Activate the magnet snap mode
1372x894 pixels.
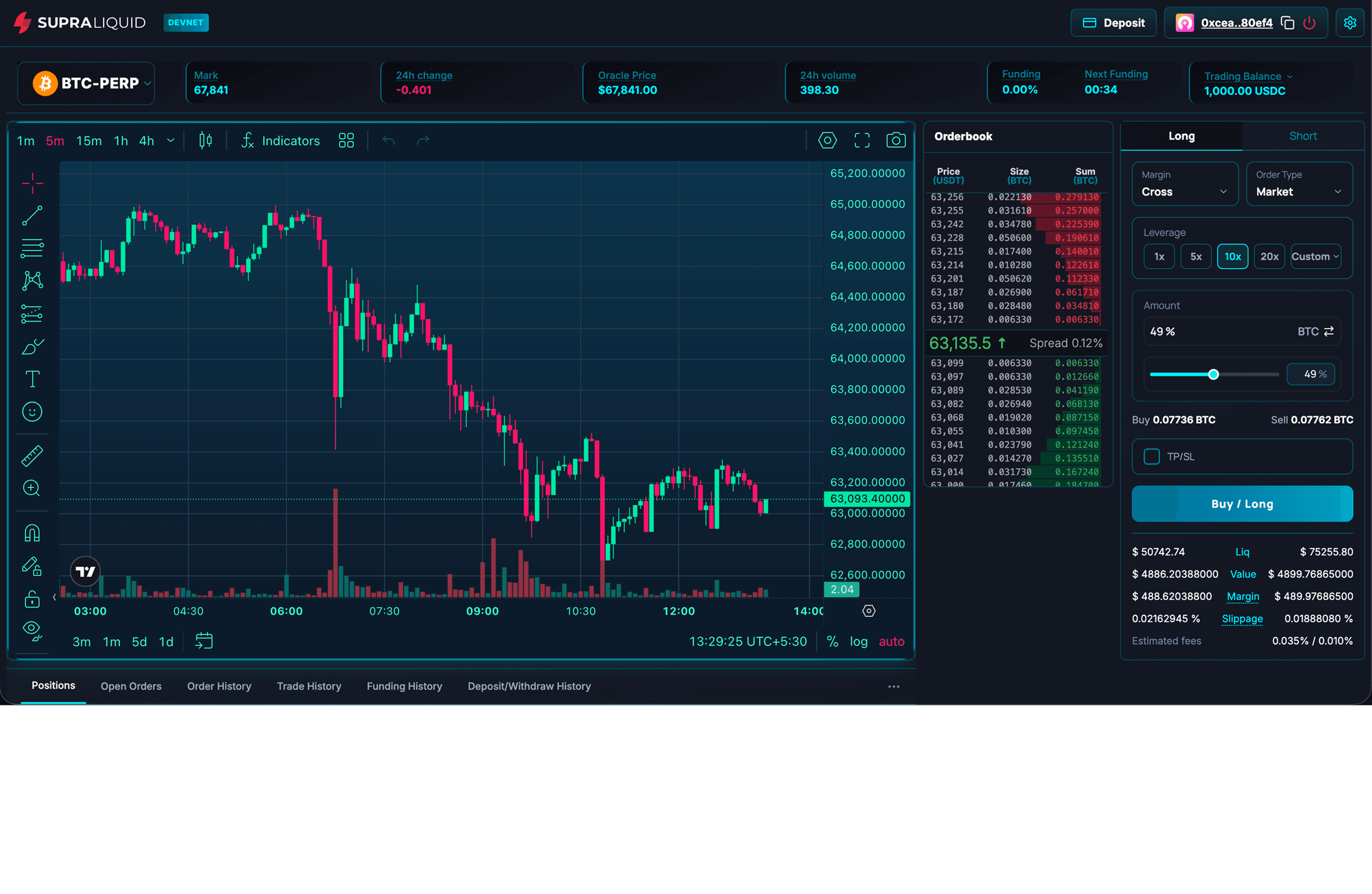point(32,533)
